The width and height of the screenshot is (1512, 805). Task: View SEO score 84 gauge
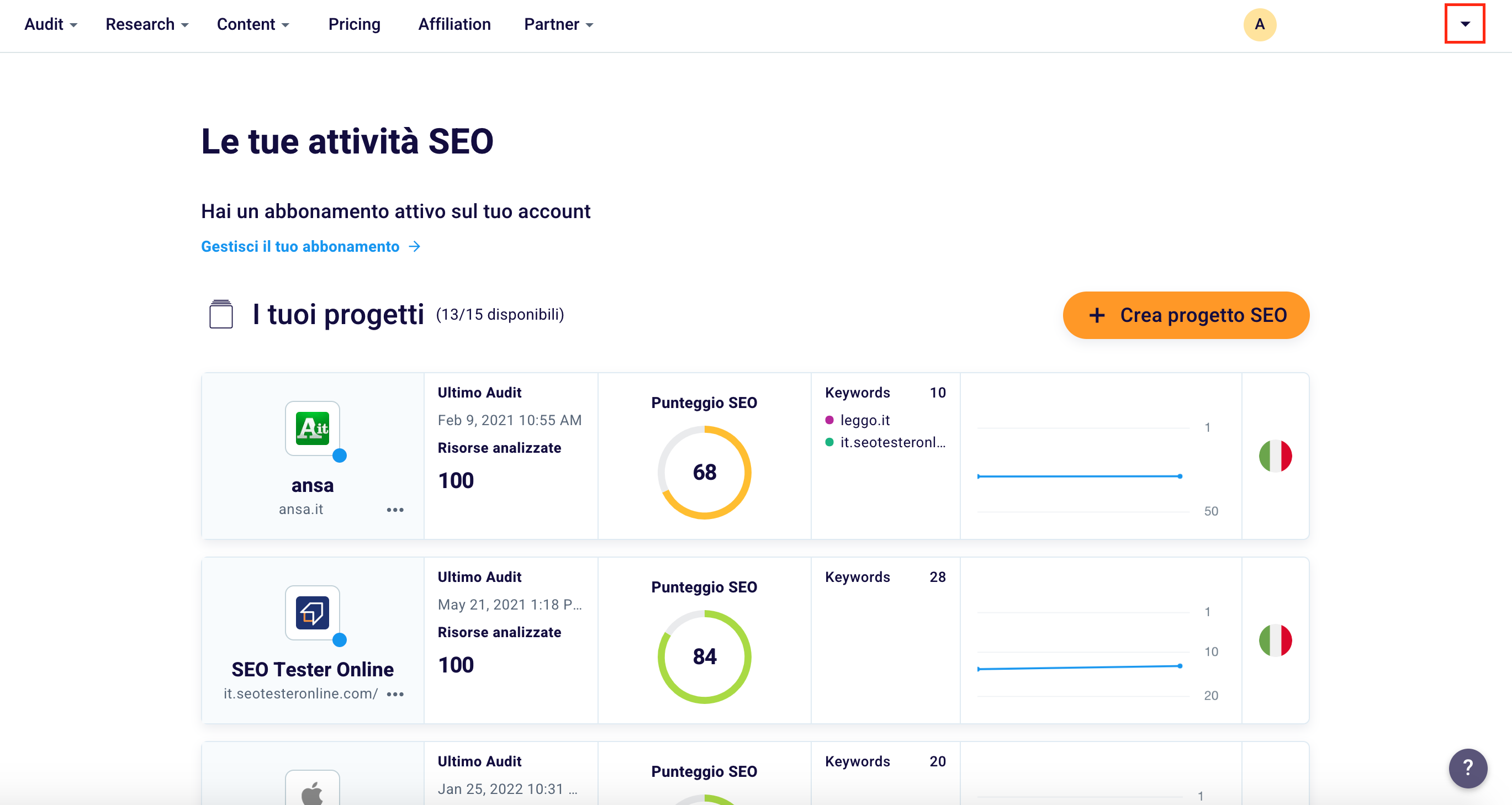[x=704, y=656]
